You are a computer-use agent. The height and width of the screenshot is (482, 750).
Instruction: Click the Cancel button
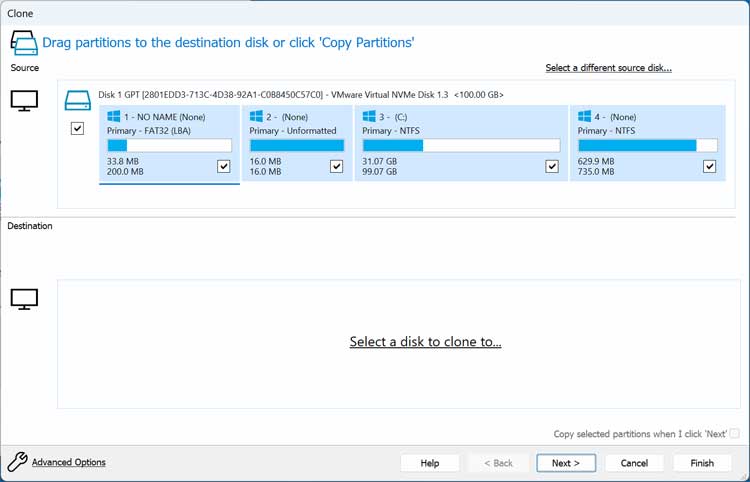click(634, 463)
